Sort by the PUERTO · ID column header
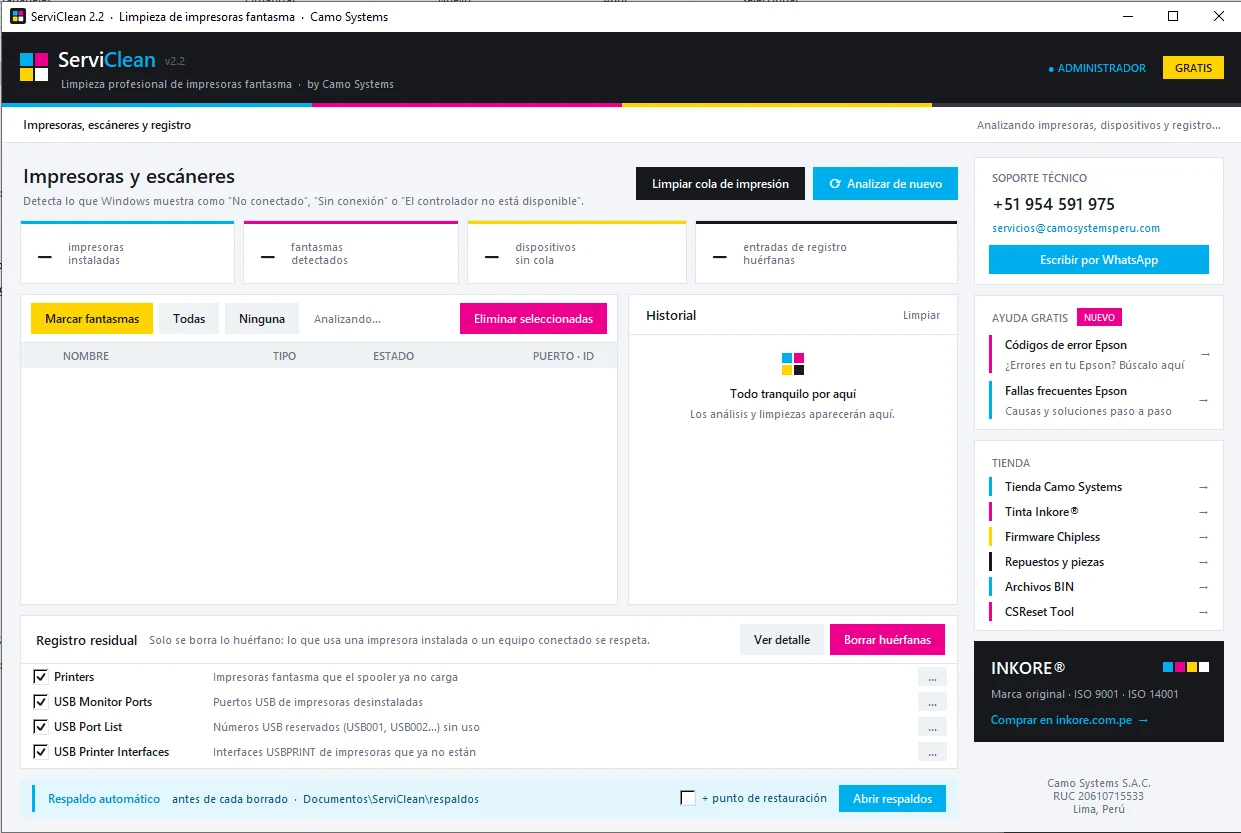1241x833 pixels. point(563,356)
